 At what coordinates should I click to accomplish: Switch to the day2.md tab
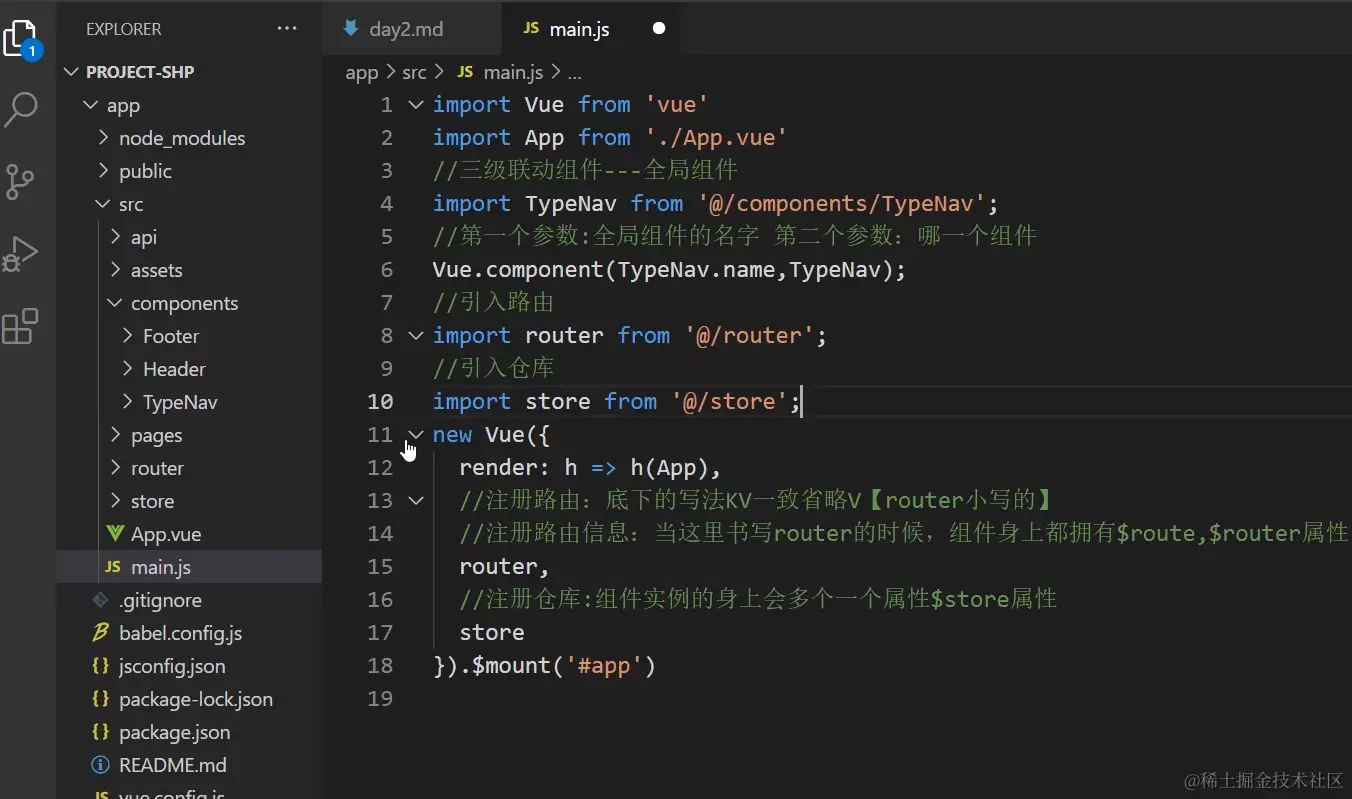(411, 29)
